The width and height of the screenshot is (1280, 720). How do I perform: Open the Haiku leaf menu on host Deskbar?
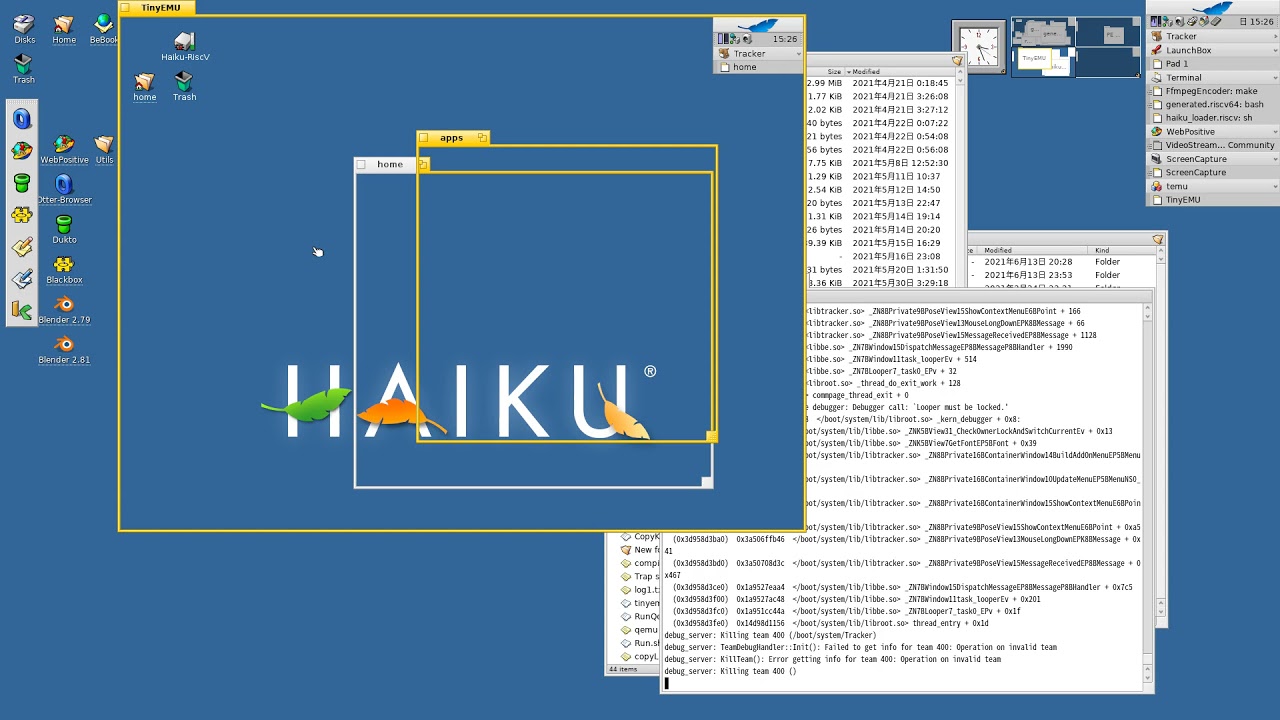point(1212,7)
